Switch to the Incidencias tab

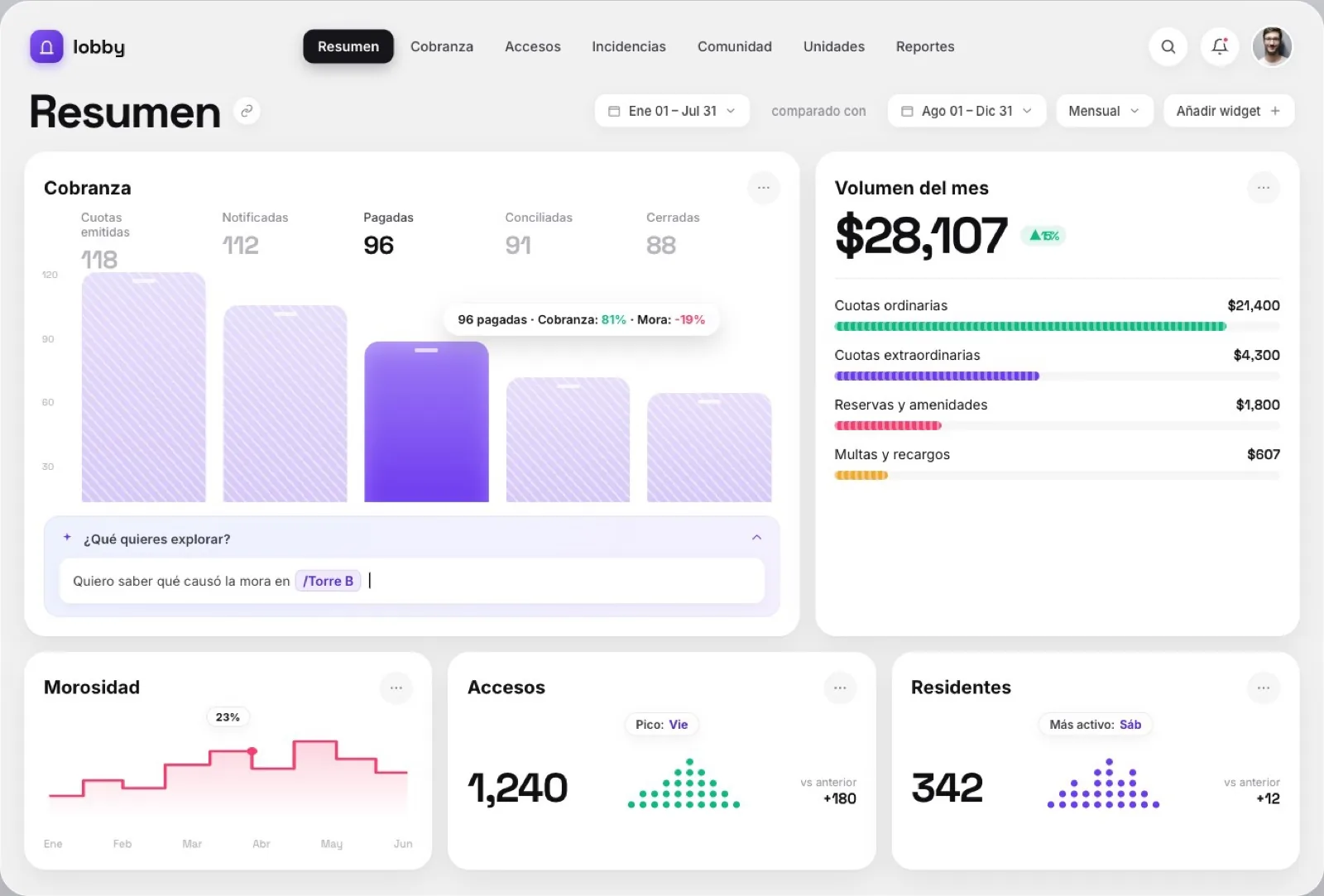[x=628, y=47]
